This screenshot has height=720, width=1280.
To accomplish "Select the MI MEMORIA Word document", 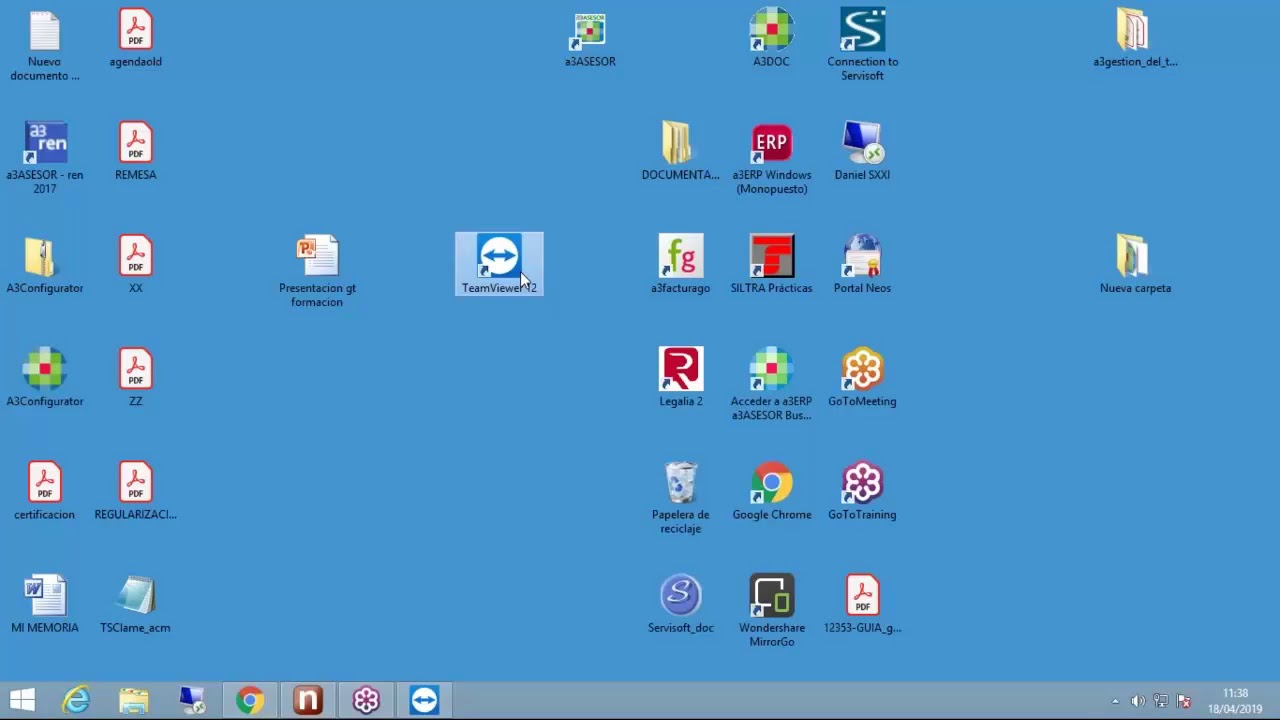I will [x=45, y=604].
